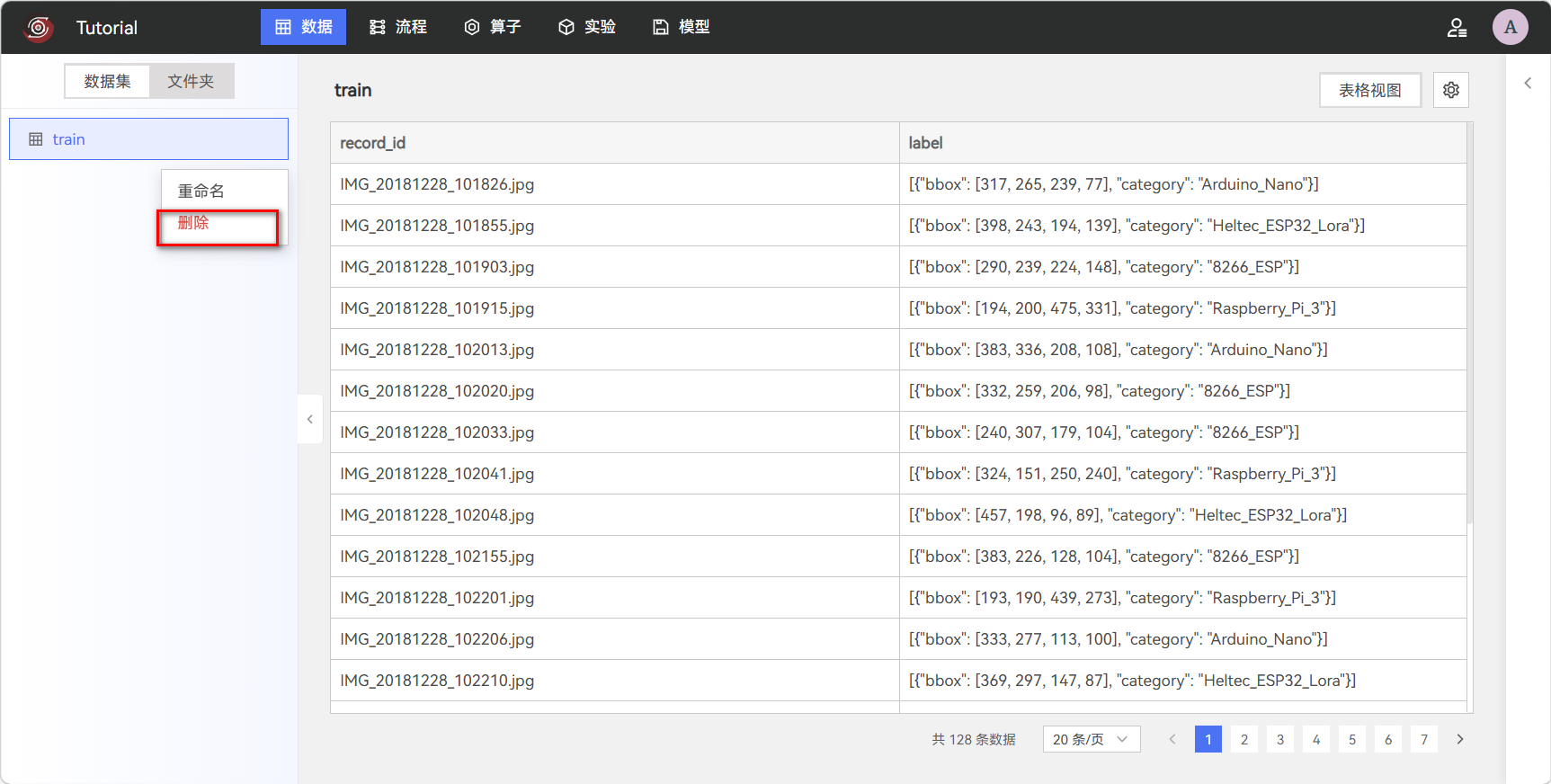Image resolution: width=1551 pixels, height=784 pixels.
Task: Go to page 4
Action: point(1316,739)
